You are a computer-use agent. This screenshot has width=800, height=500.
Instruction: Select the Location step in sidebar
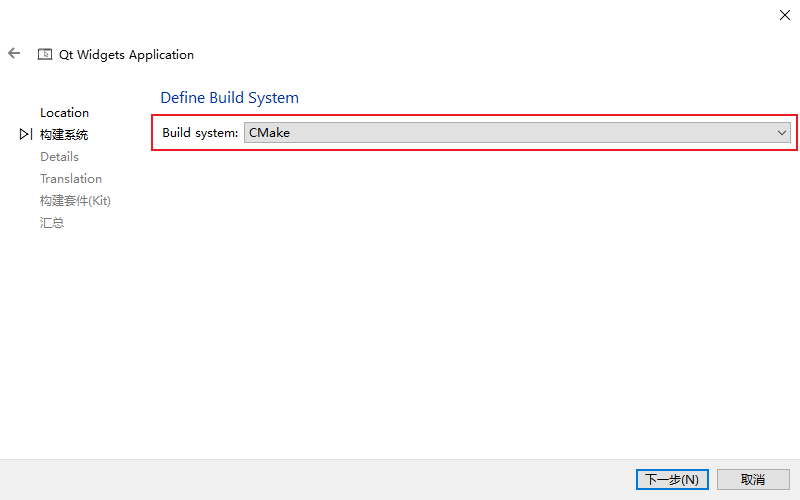pos(64,113)
